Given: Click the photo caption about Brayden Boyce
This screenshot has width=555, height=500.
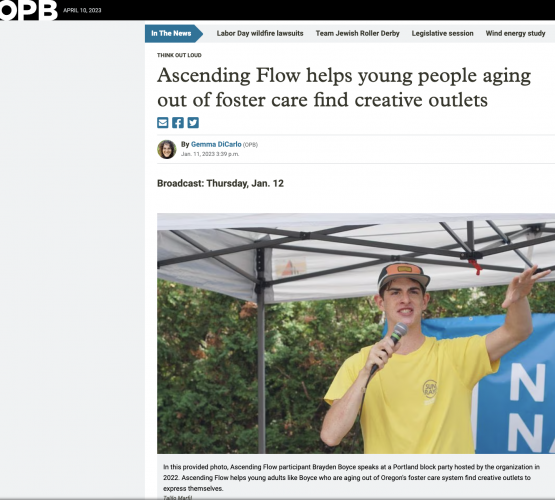Looking at the screenshot, I should [x=351, y=478].
